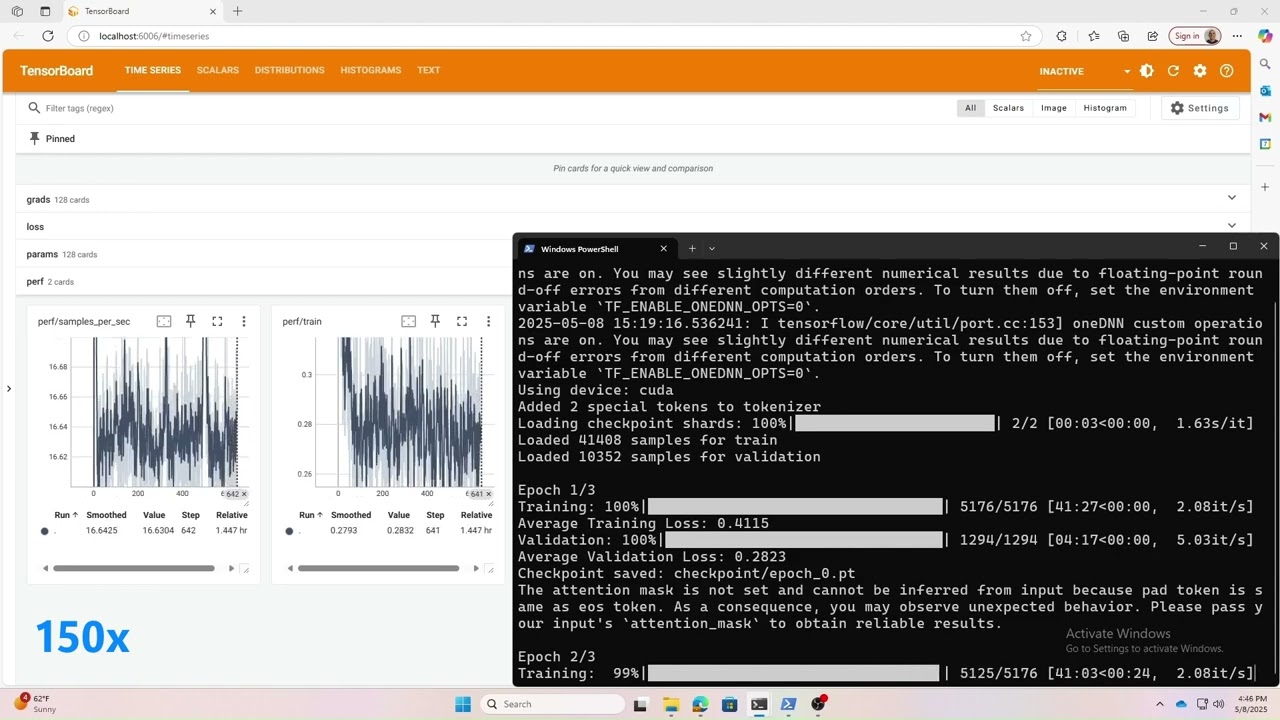Select the Windows PowerShell terminal tab
Viewport: 1280px width, 720px height.
click(597, 248)
